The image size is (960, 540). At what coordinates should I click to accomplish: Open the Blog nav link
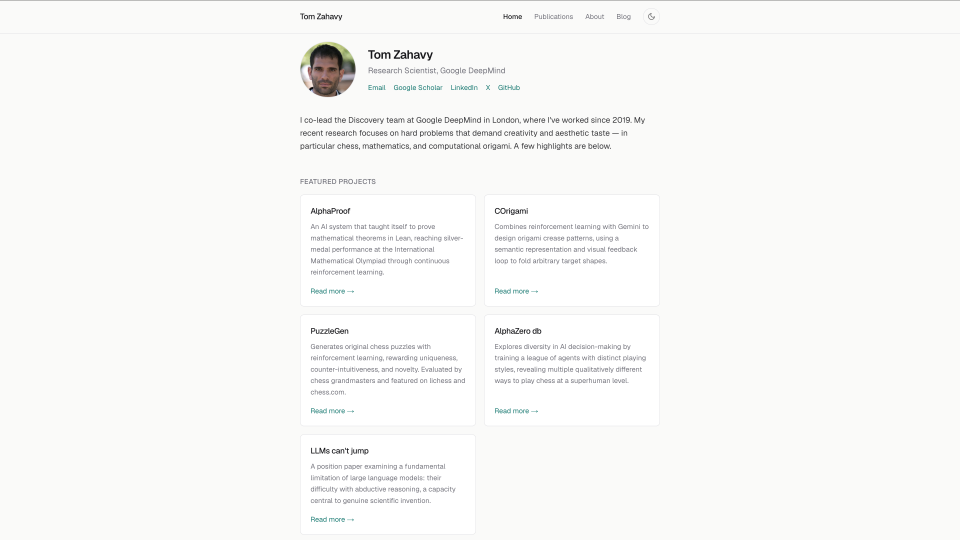(623, 17)
